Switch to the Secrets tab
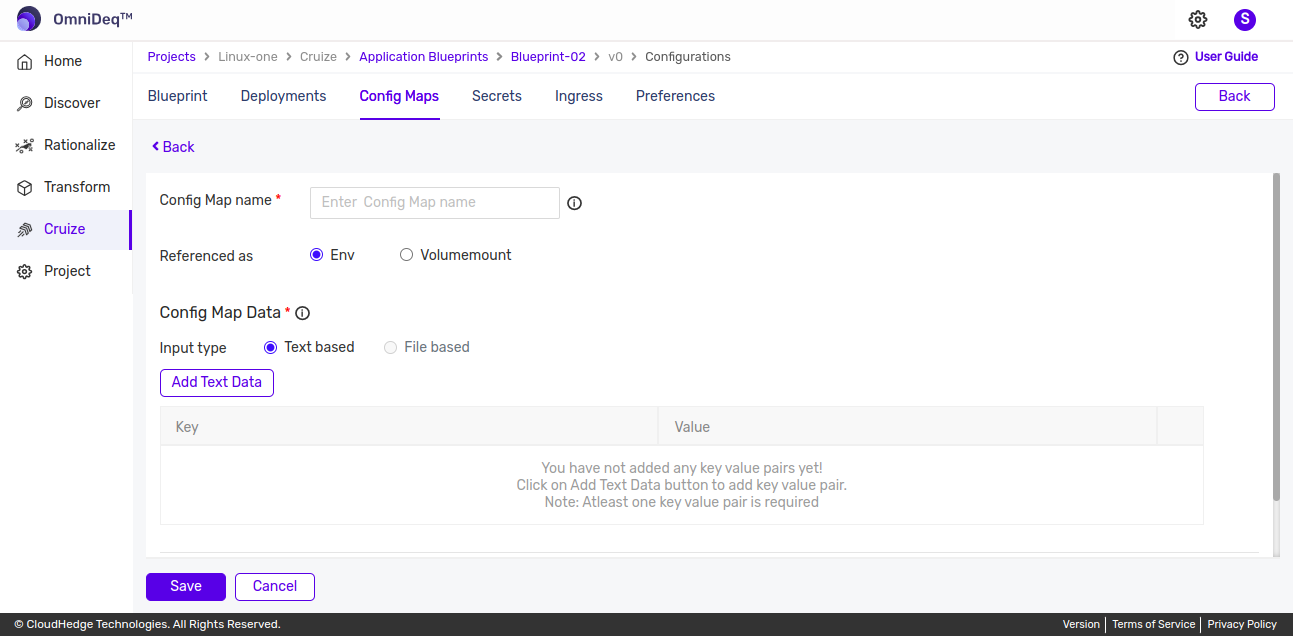The width and height of the screenshot is (1293, 636). click(497, 96)
